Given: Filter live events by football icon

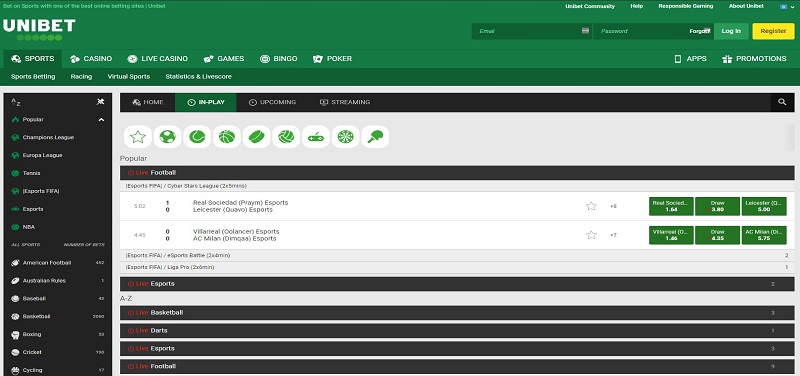Looking at the screenshot, I should click(167, 137).
